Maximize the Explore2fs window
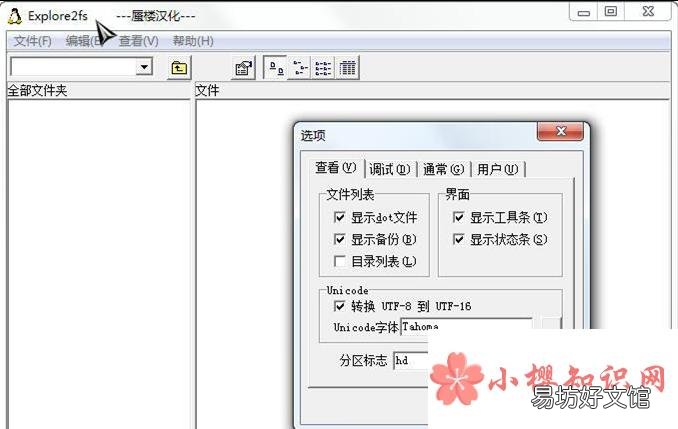 point(611,12)
